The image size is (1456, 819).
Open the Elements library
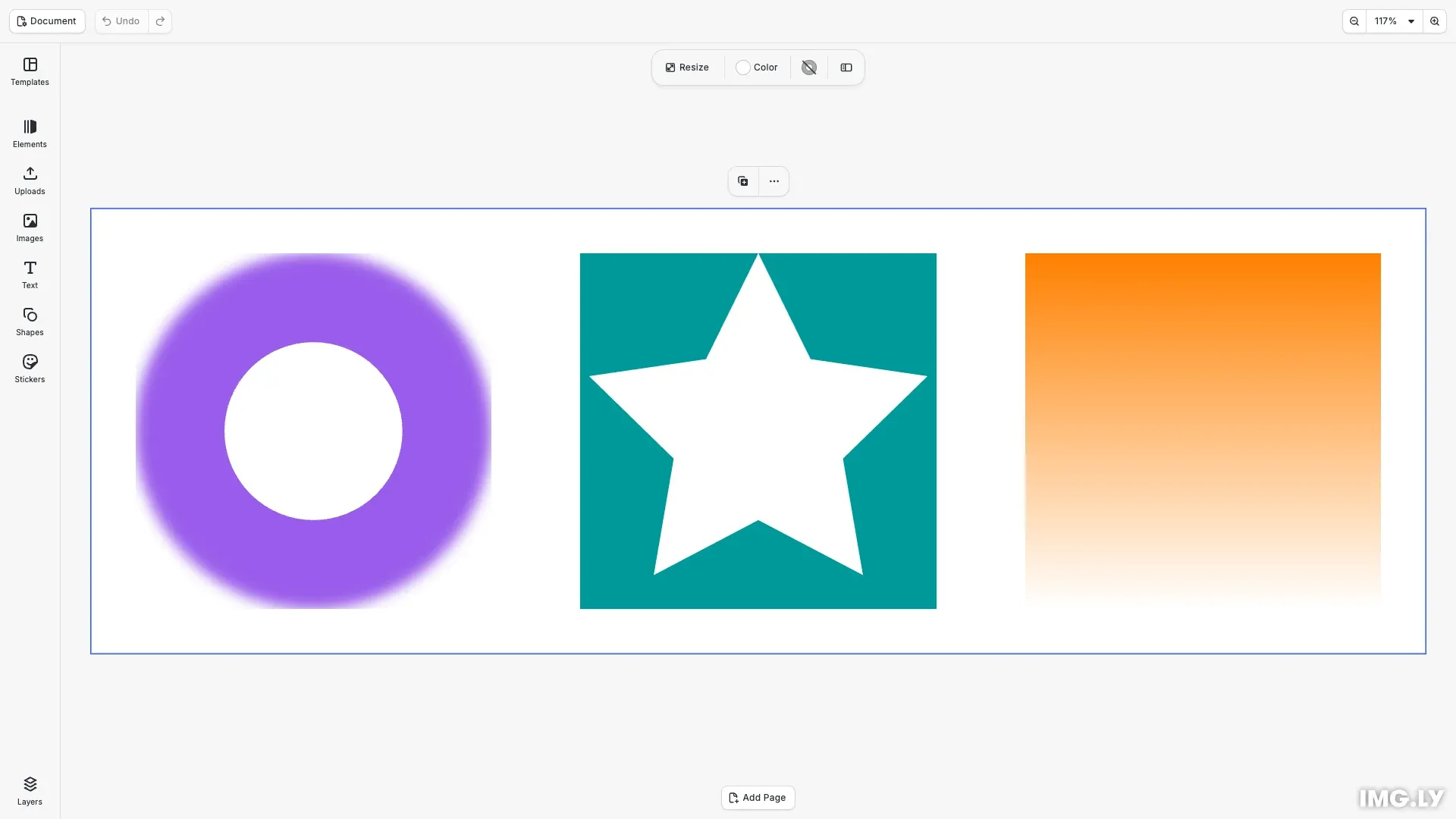coord(30,134)
